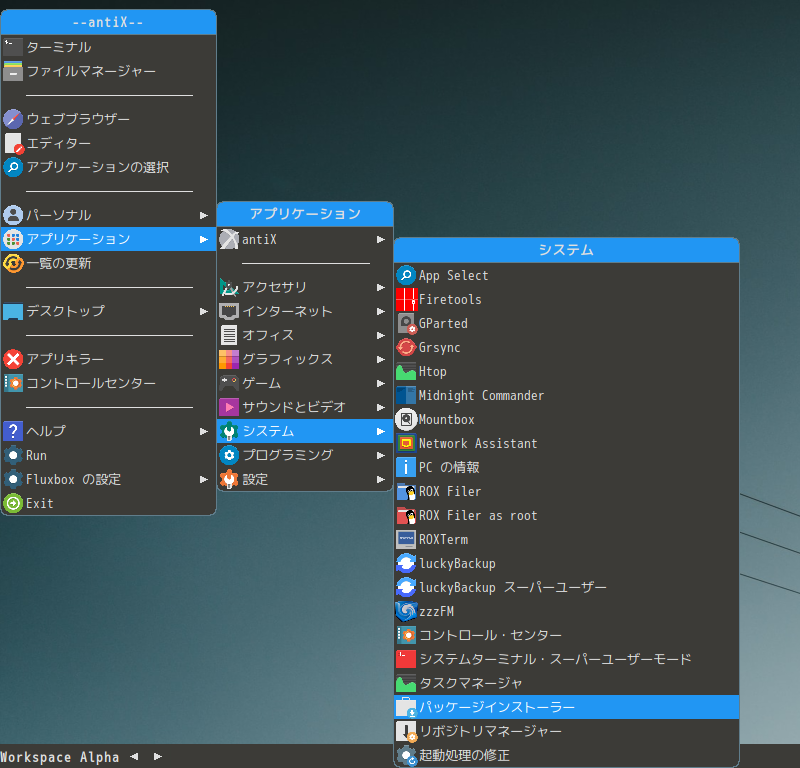The height and width of the screenshot is (768, 800).
Task: Click the App Select magnifier icon
Action: coord(406,276)
